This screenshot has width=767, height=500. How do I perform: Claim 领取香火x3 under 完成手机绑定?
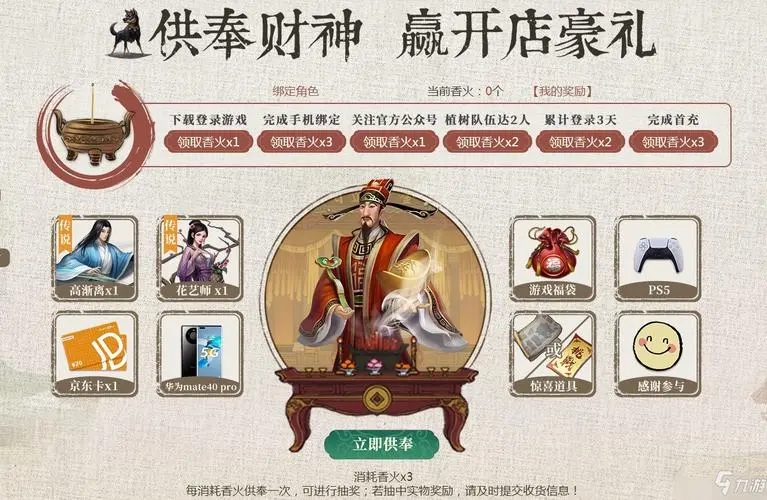(x=301, y=142)
